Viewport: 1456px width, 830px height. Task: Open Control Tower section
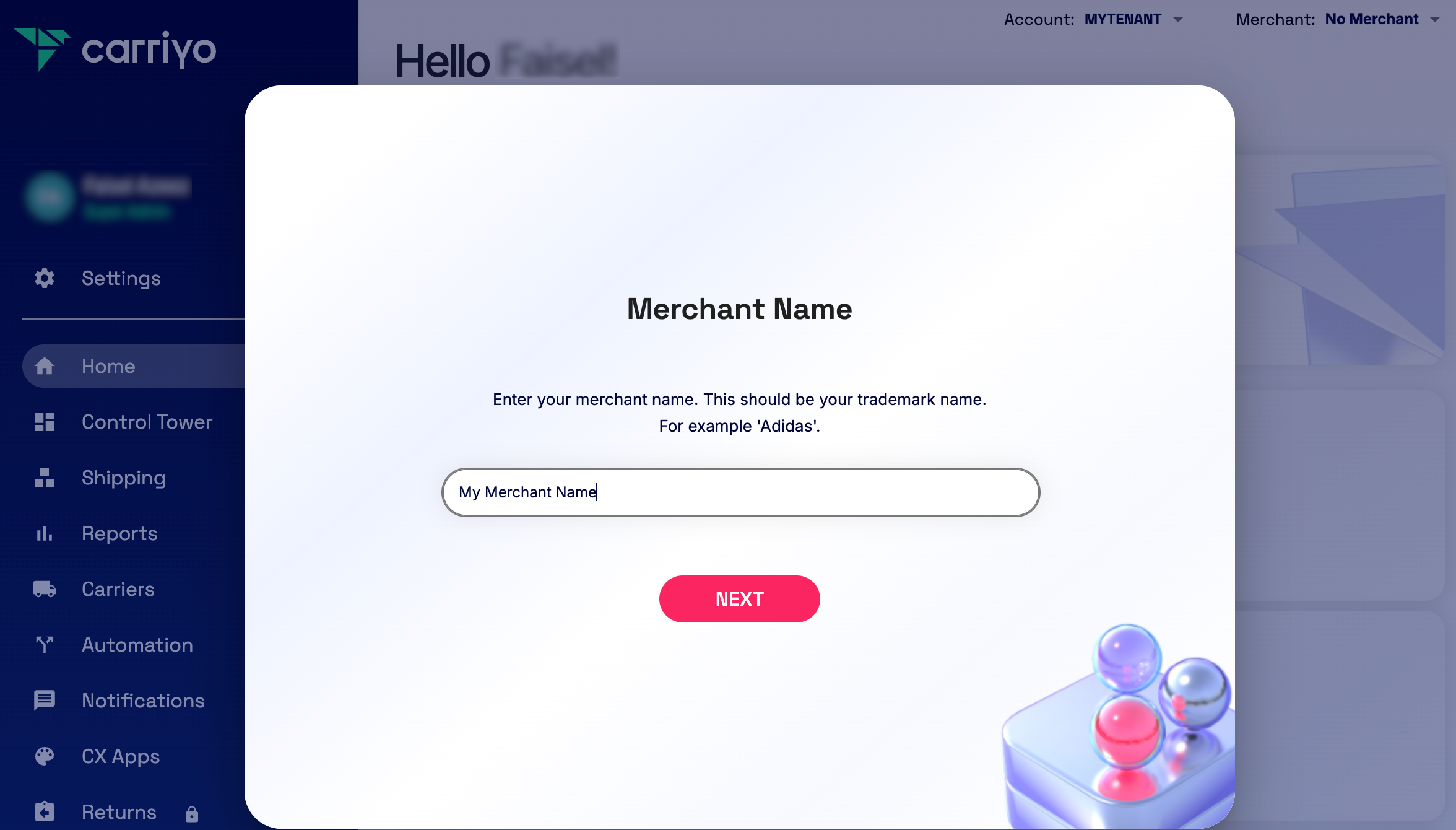[x=147, y=422]
